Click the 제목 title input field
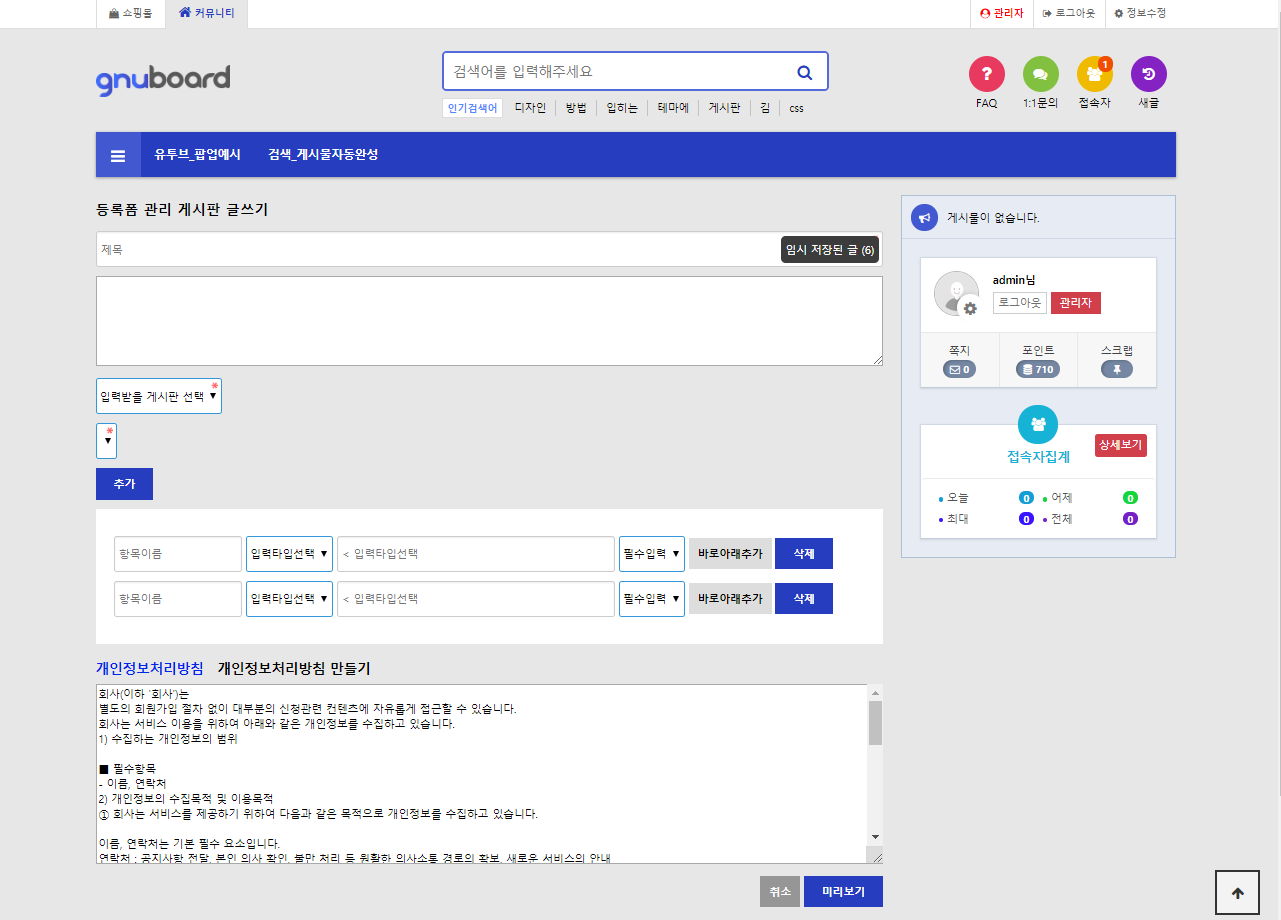The image size is (1281, 920). pos(437,250)
